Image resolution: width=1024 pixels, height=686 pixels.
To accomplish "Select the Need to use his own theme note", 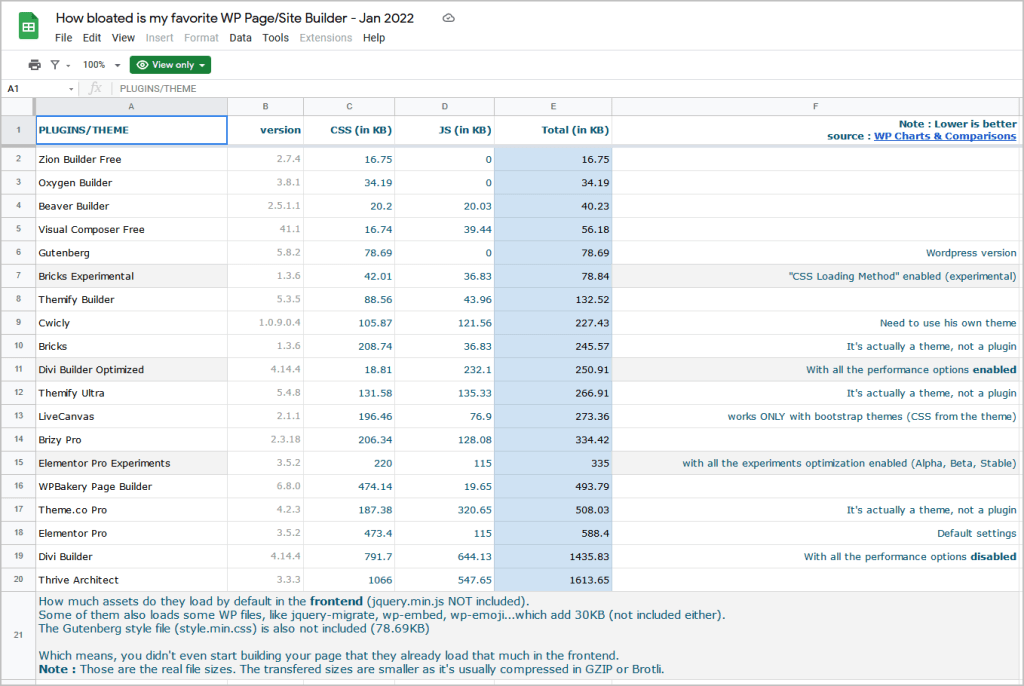I will coord(815,323).
